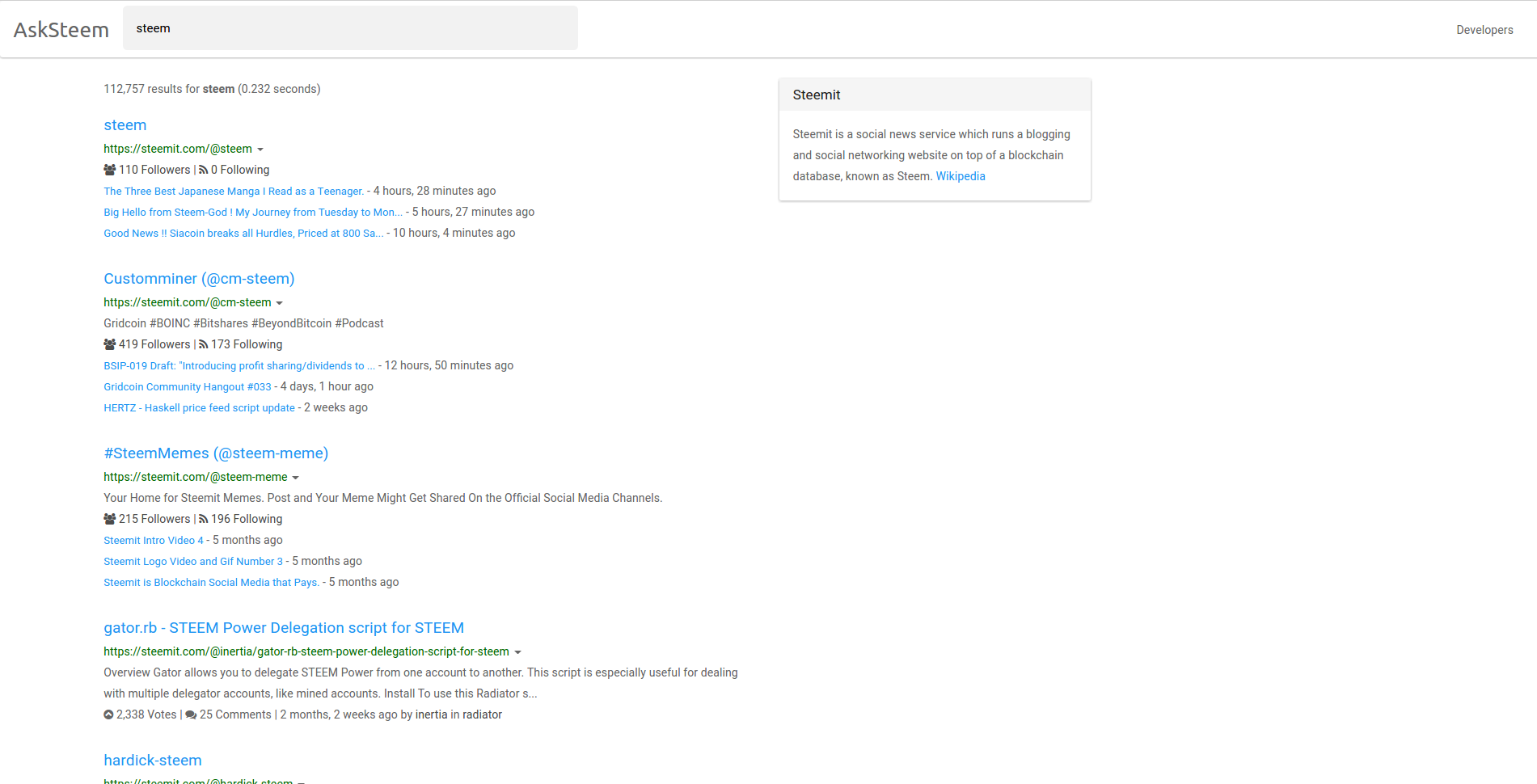
Task: Open 'Steemit Logo Video and Gif Number 3'
Action: pos(193,562)
